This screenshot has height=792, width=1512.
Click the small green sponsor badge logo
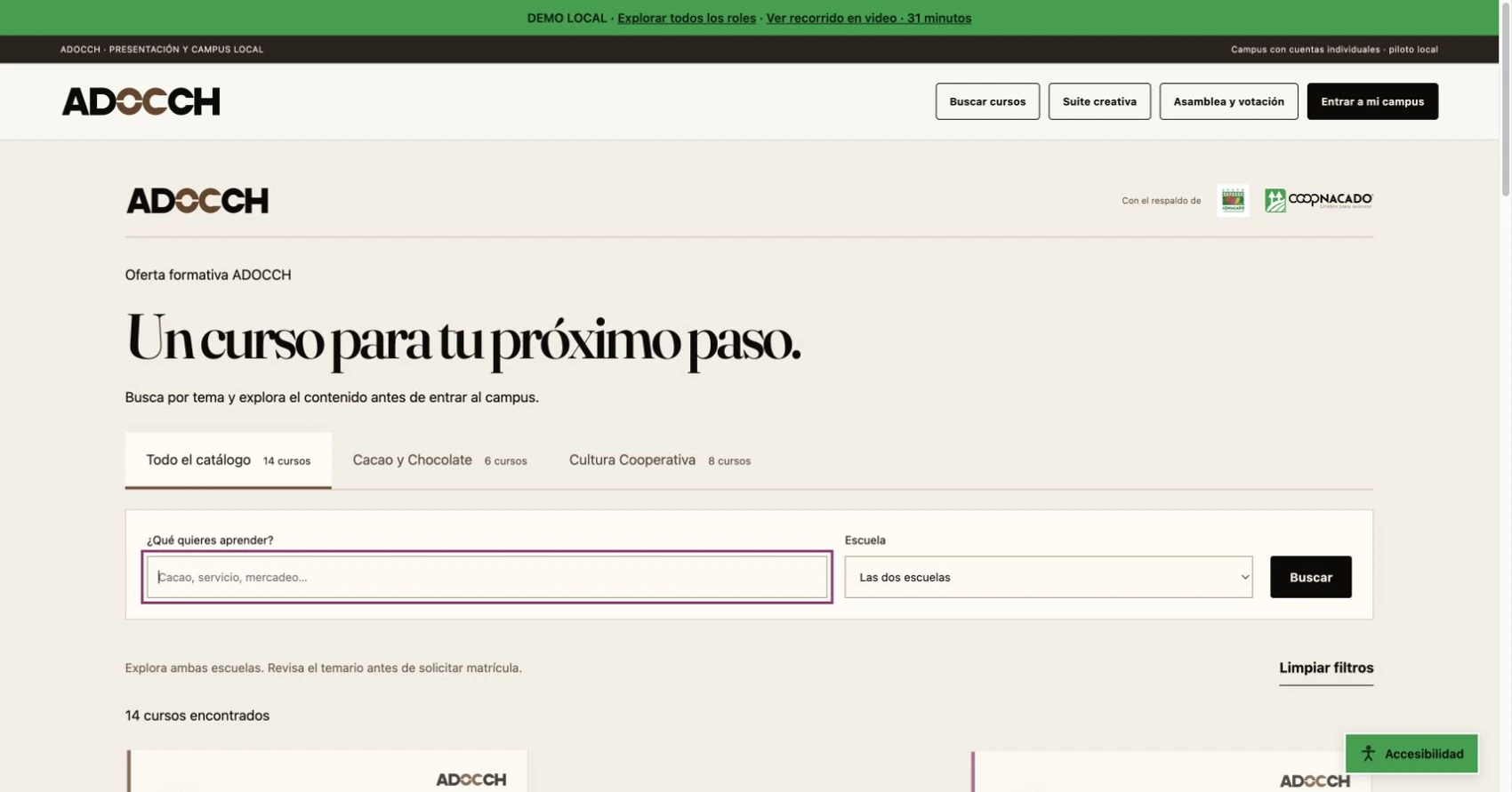(1233, 201)
